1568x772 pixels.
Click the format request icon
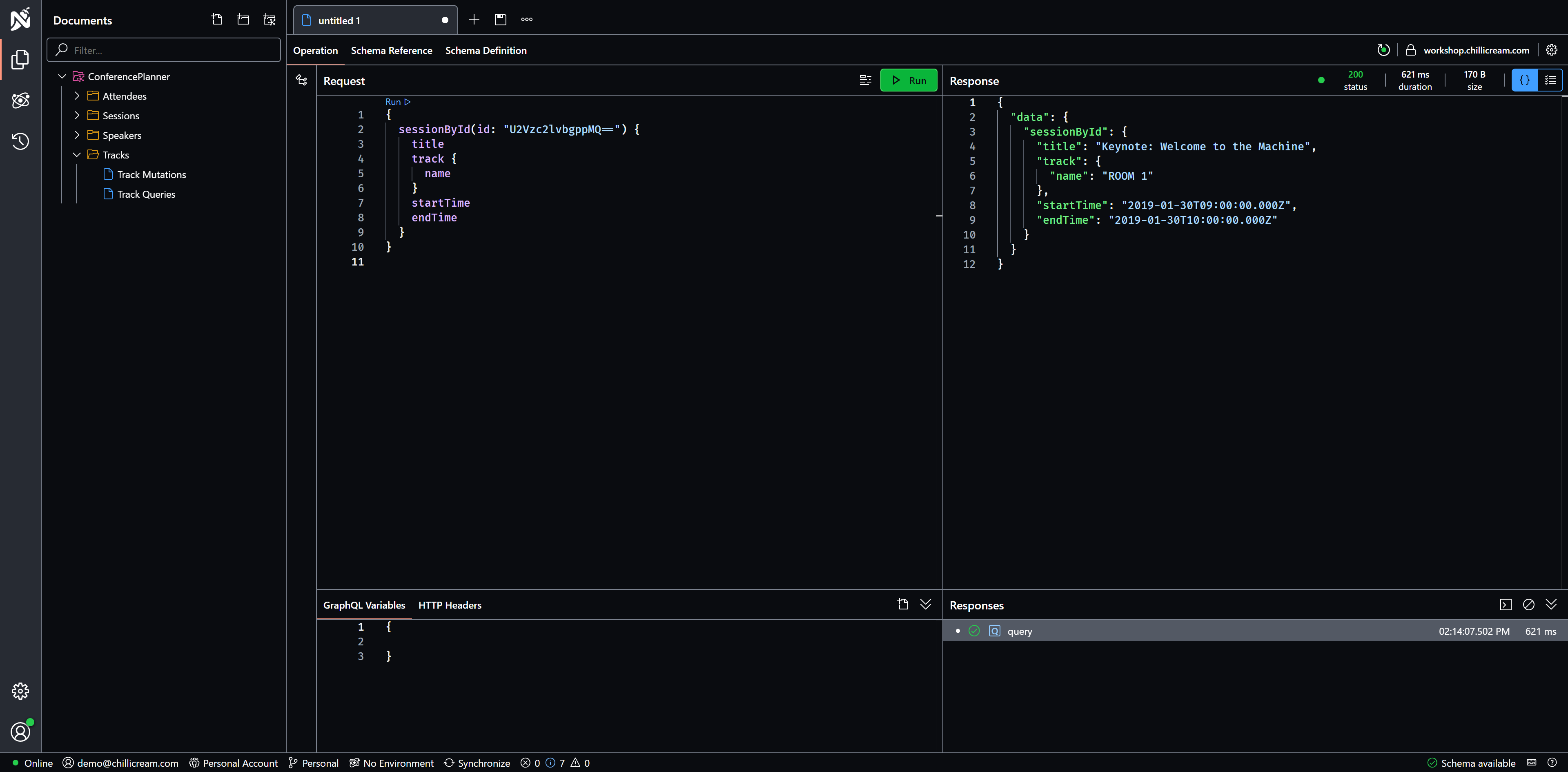pos(865,80)
